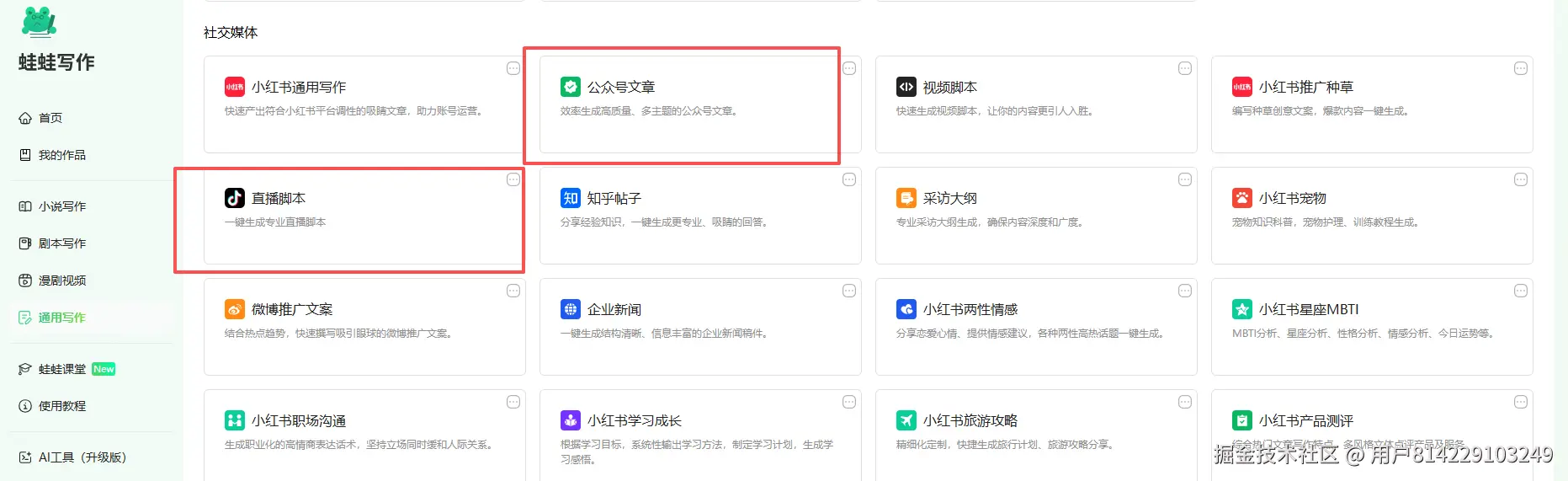Click the blue globe icon on 企业新闻
This screenshot has height=481, width=1568.
(x=571, y=309)
